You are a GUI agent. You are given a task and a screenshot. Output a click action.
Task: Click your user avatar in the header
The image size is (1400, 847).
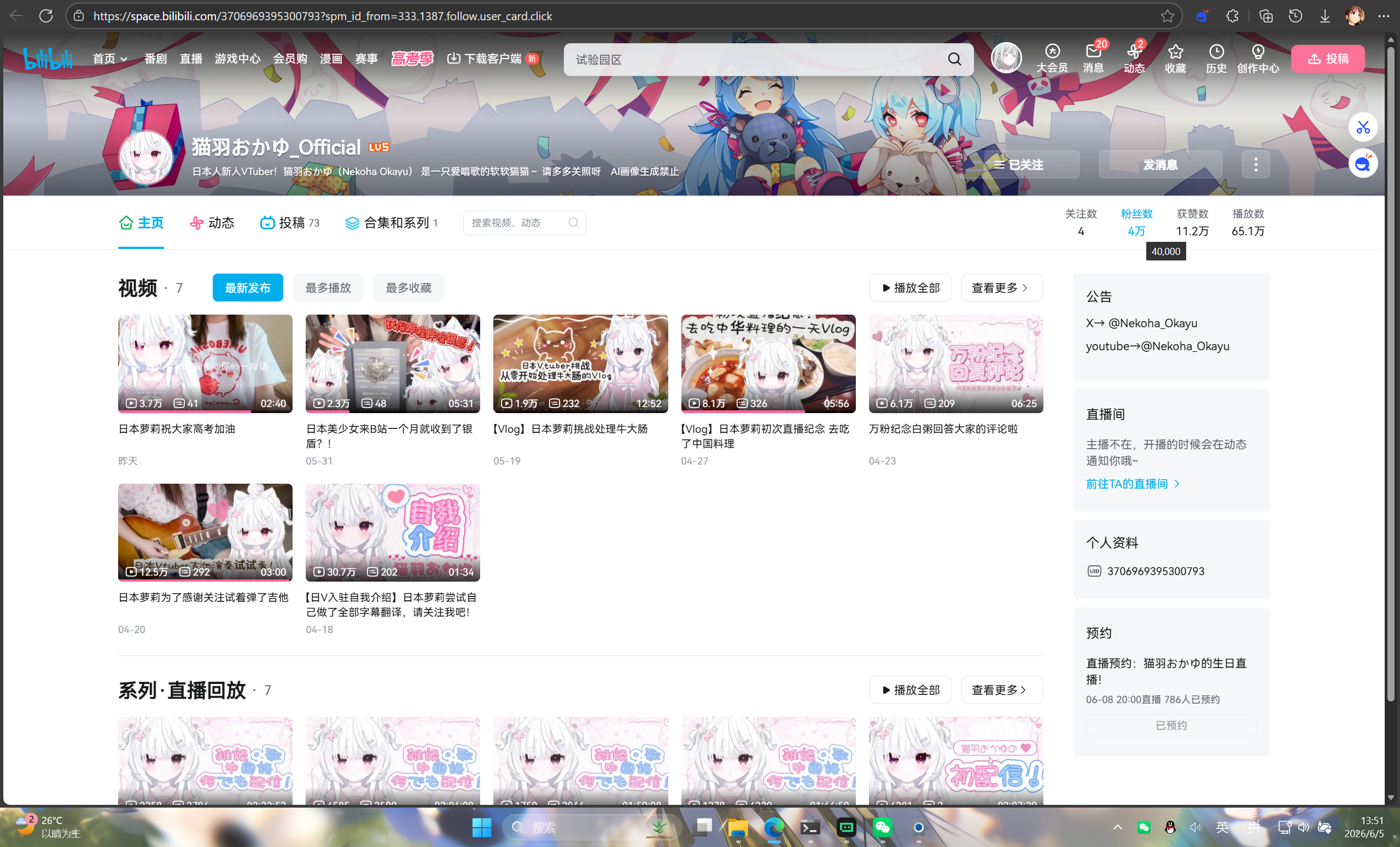click(1006, 58)
